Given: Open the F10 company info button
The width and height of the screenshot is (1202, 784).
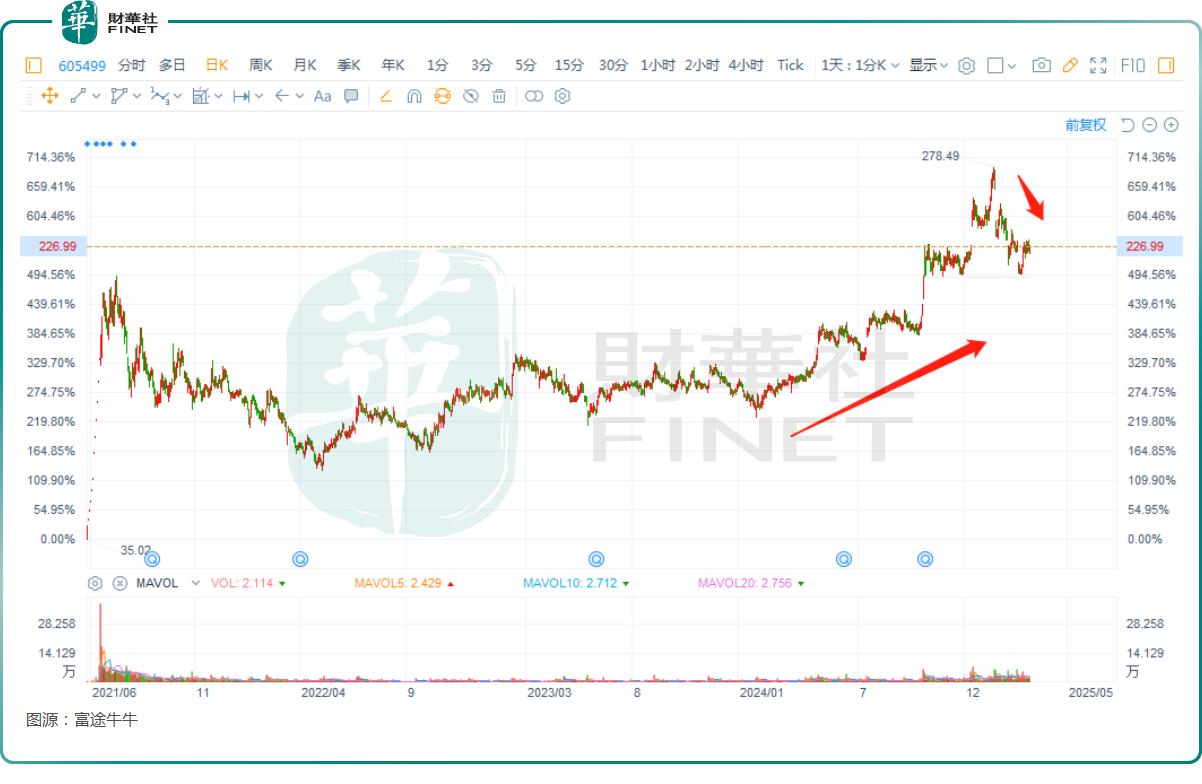Looking at the screenshot, I should click(1133, 65).
